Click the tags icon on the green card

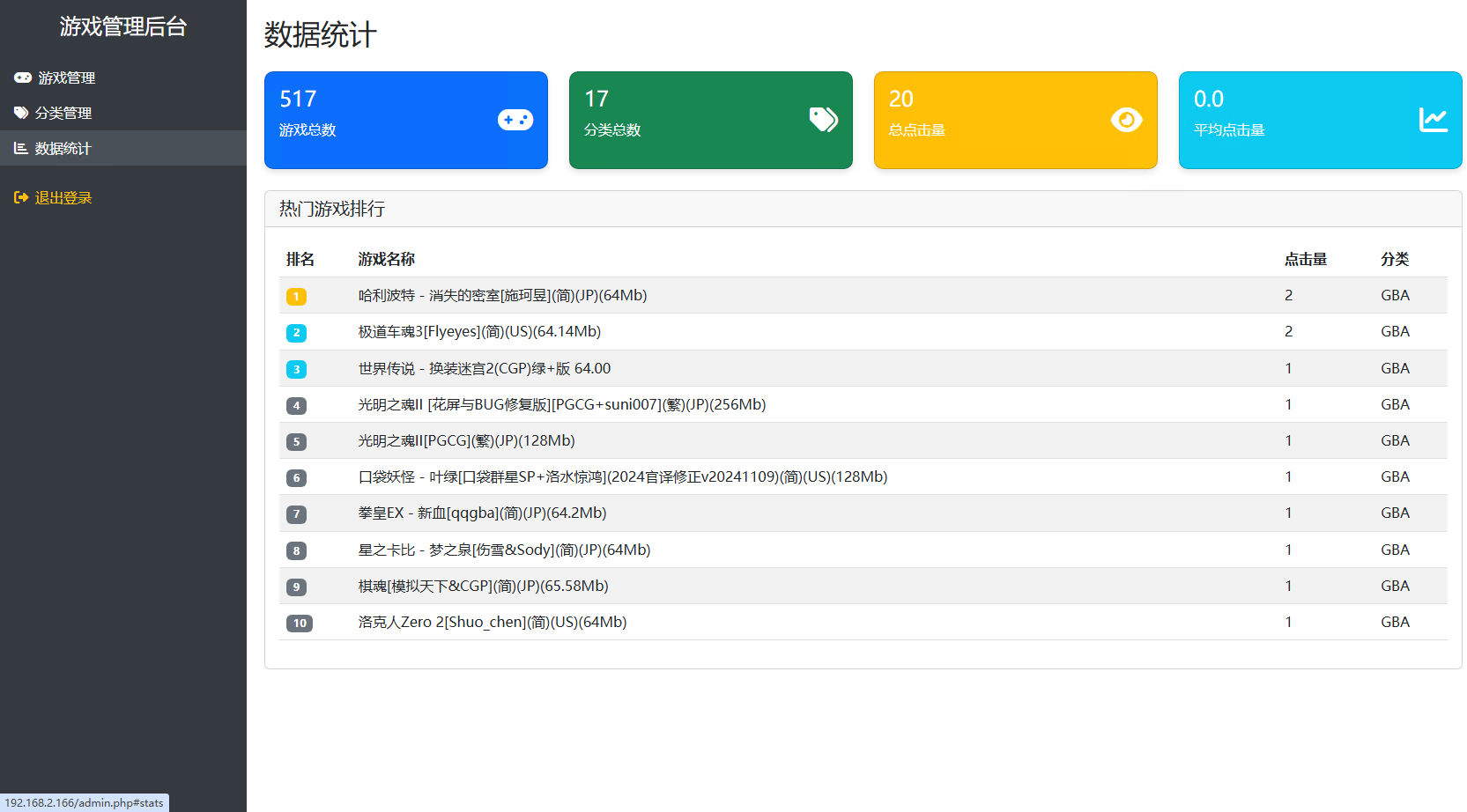pyautogui.click(x=823, y=120)
